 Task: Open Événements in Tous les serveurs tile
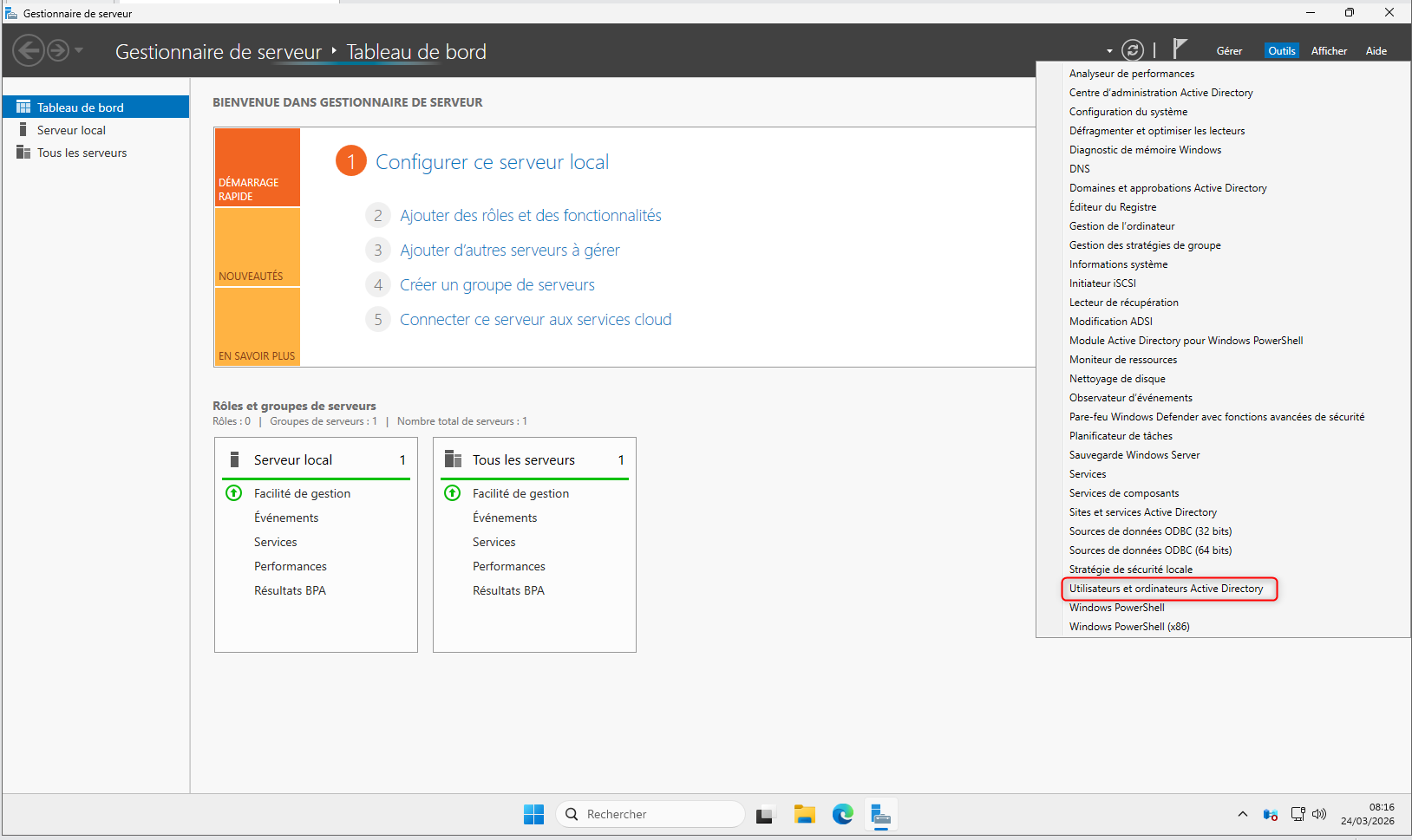tap(505, 518)
